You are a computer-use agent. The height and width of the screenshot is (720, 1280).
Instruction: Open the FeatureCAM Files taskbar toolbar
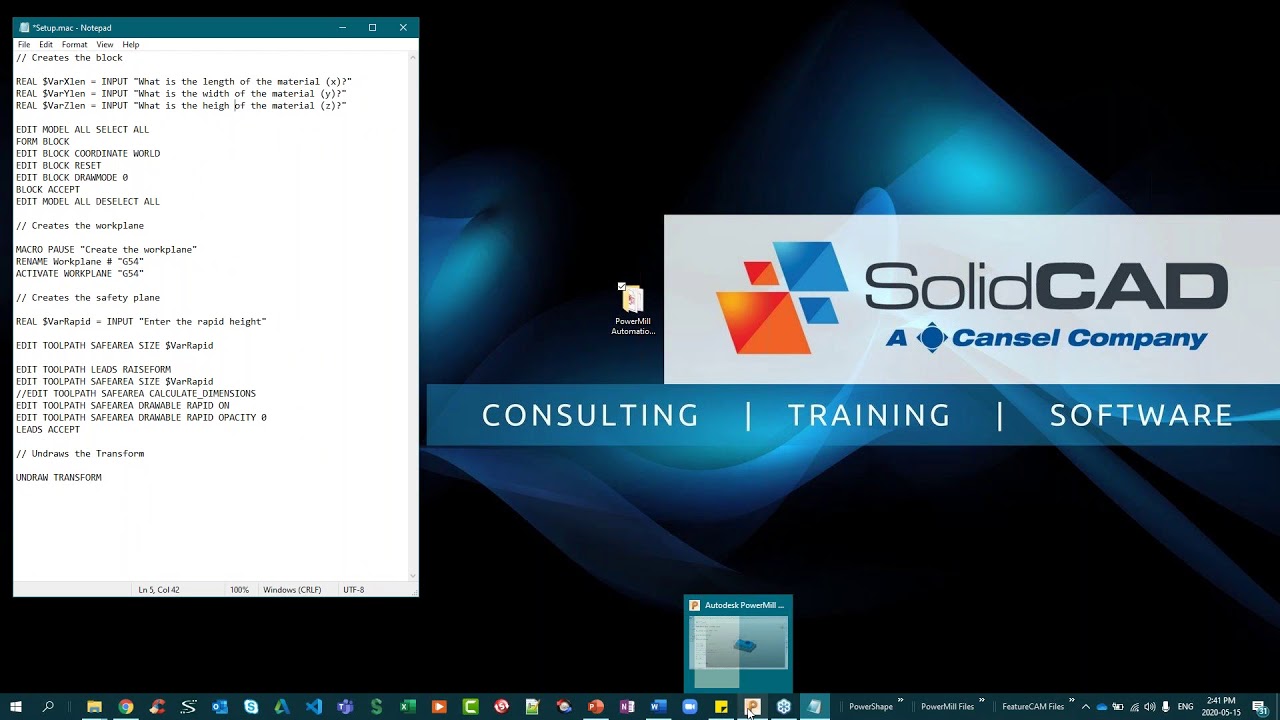coord(1033,706)
